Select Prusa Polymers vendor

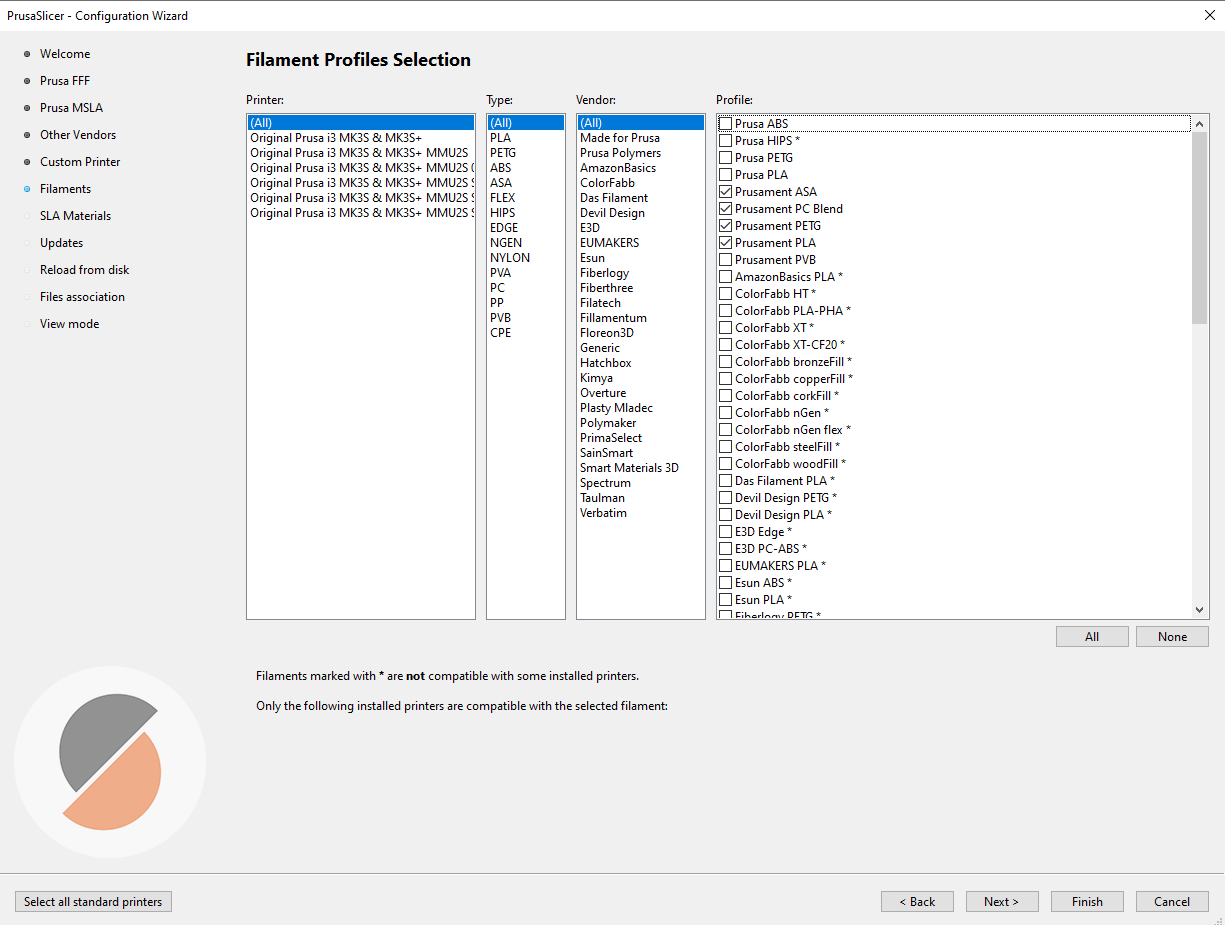[x=641, y=153]
